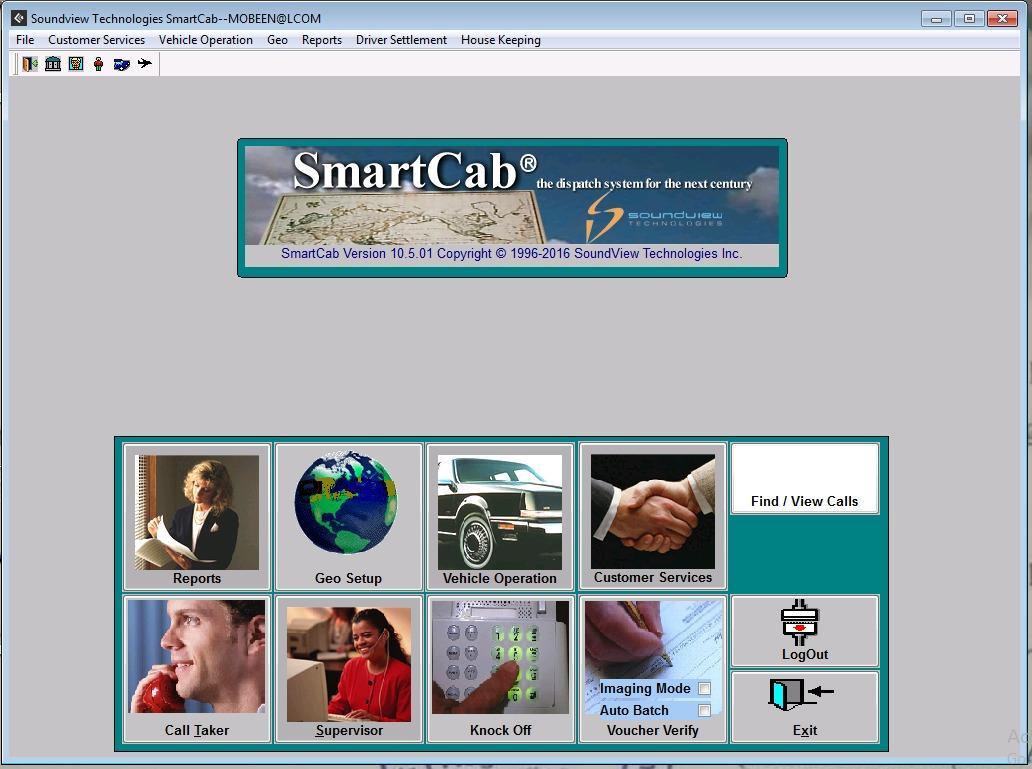The image size is (1032, 769).
Task: Select the airplane toolbar icon
Action: [x=144, y=64]
